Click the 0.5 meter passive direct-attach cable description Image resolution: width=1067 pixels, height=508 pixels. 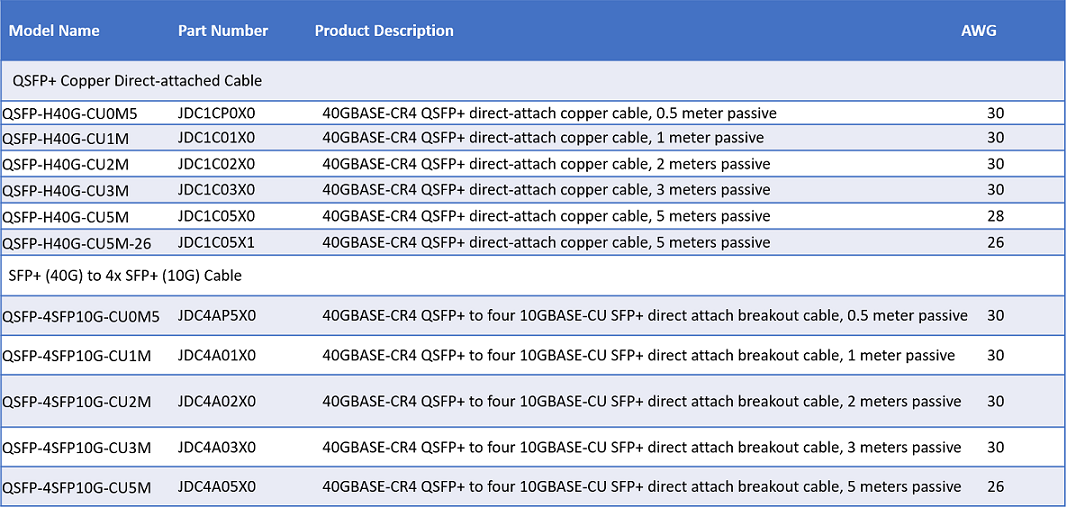[549, 112]
